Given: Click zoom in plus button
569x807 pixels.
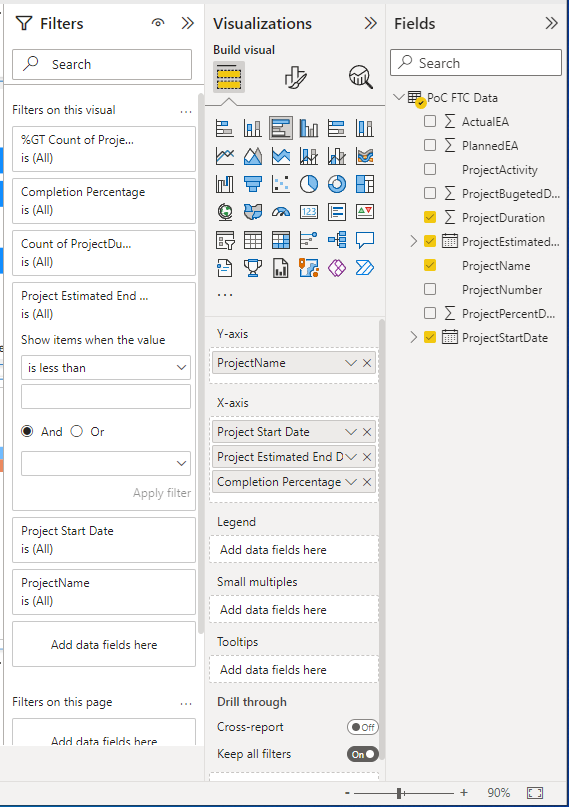Looking at the screenshot, I should [464, 793].
